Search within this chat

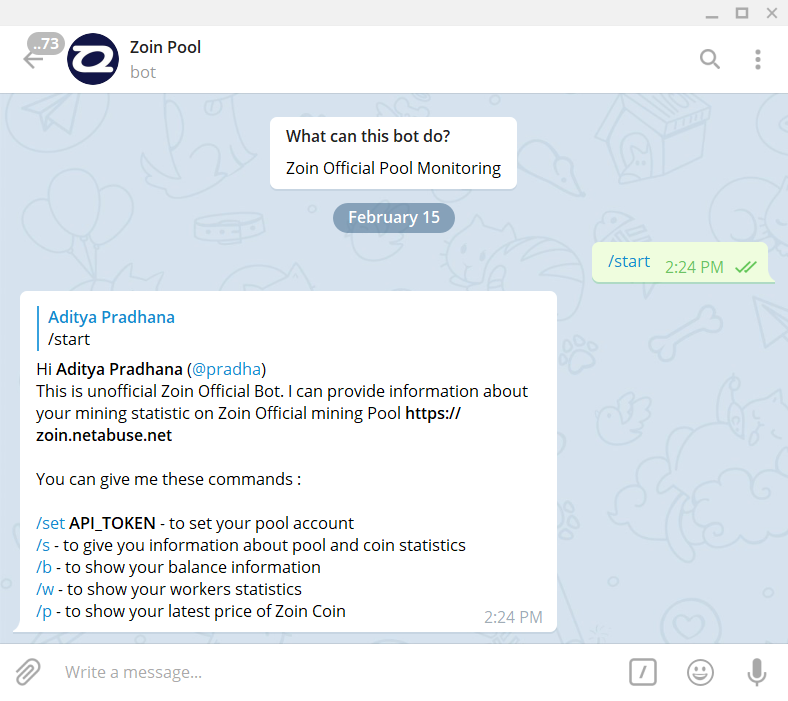tap(710, 59)
